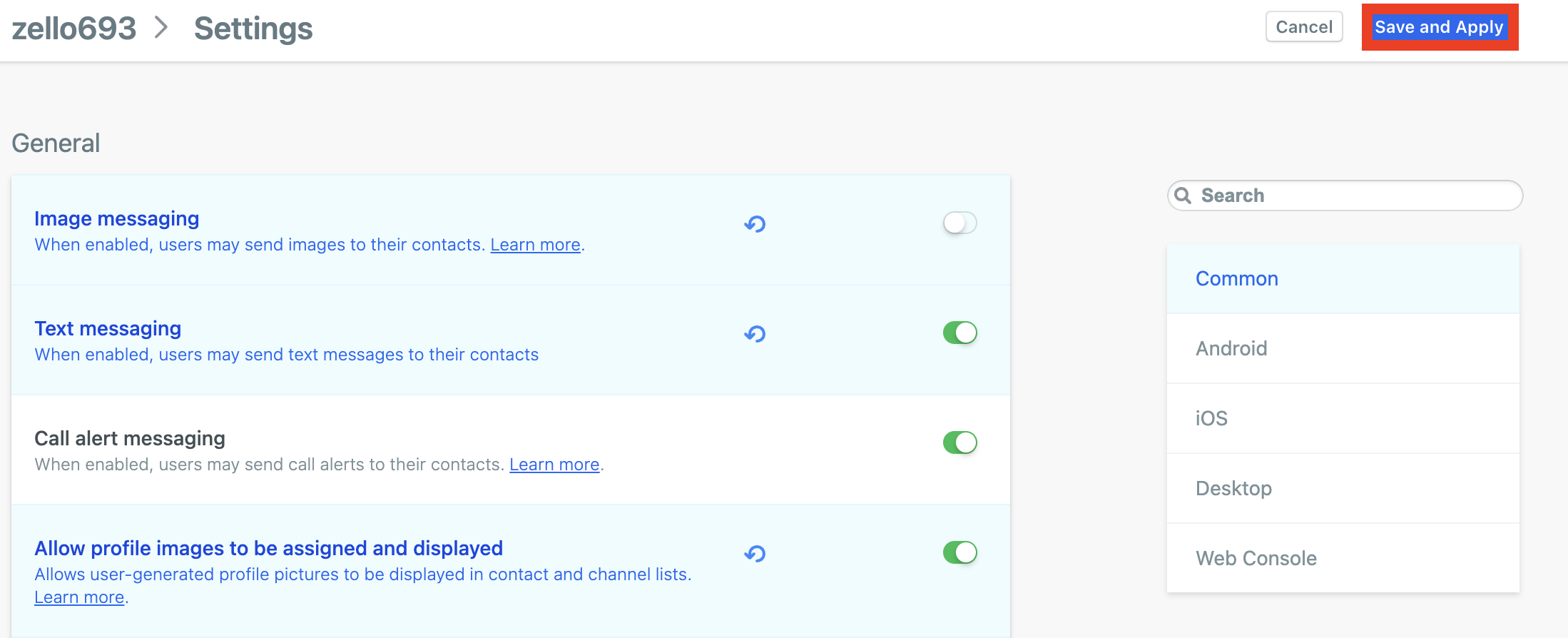This screenshot has width=1568, height=638.
Task: Disable the Text messaging toggle
Action: [x=959, y=333]
